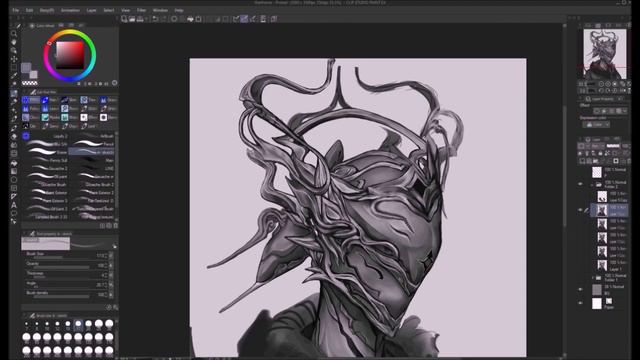
Task: Adjust the Opacity slider in tool property
Action: [x=61, y=267]
